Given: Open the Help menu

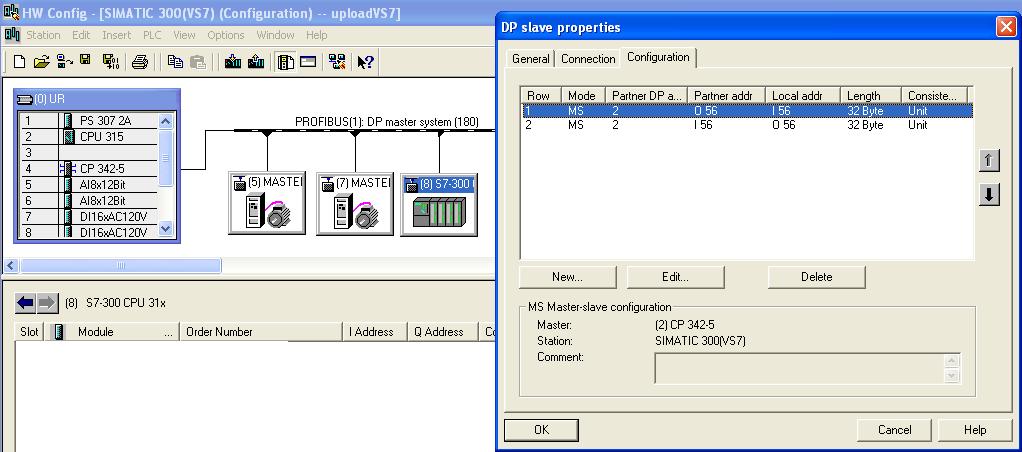Looking at the screenshot, I should coord(316,35).
